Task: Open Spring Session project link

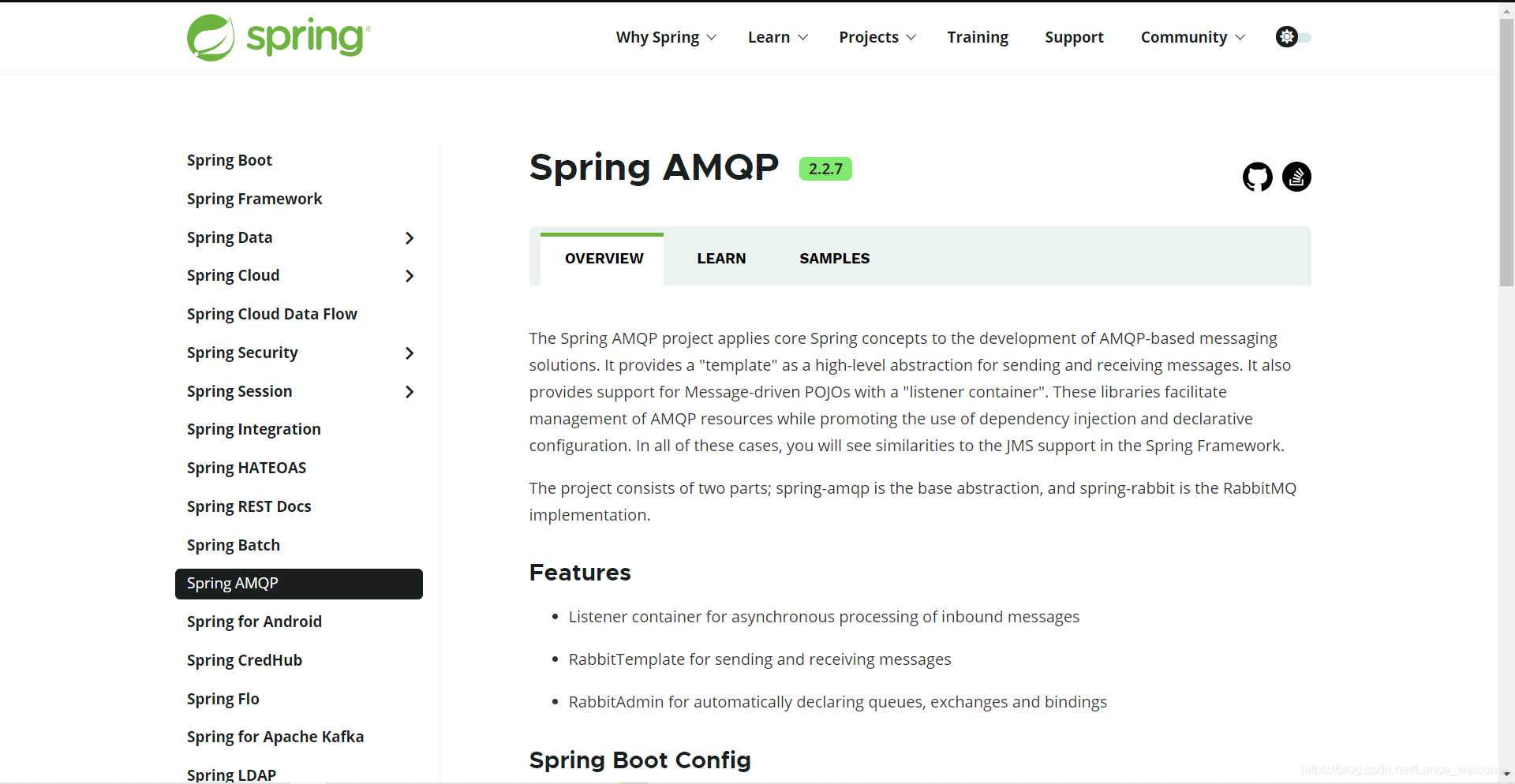Action: click(x=239, y=391)
